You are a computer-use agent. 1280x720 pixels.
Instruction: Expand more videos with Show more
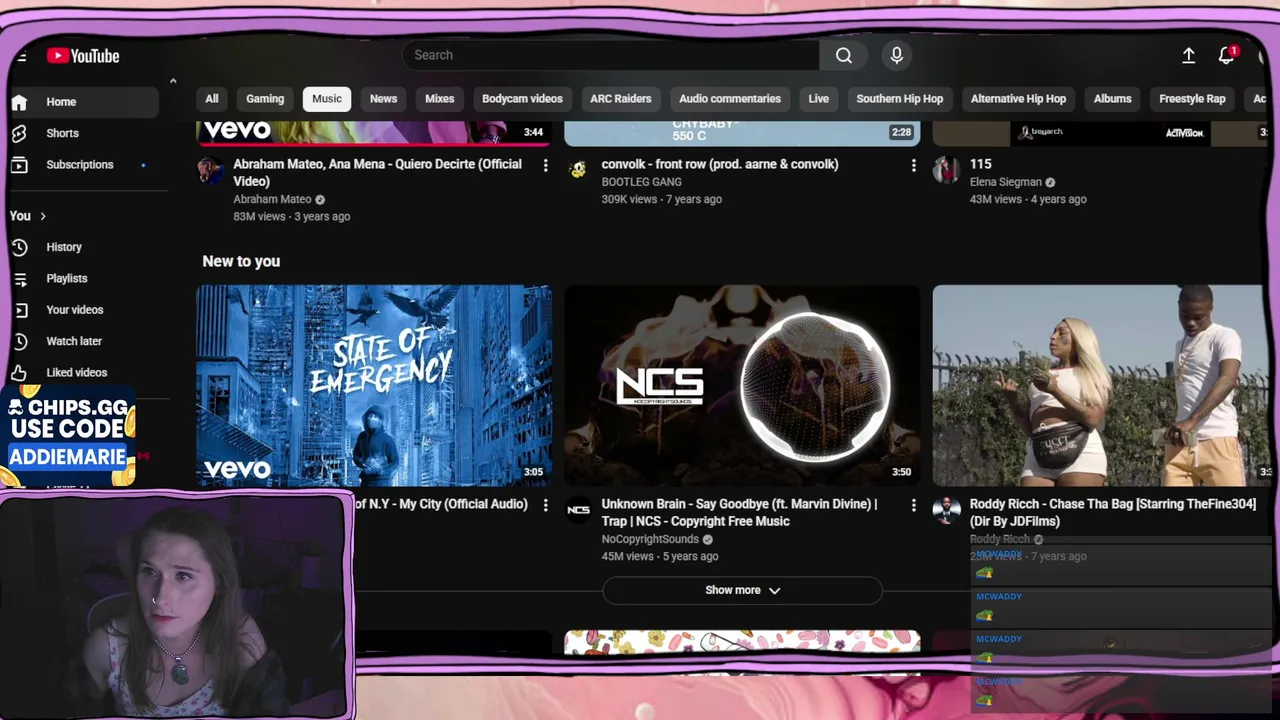tap(742, 590)
